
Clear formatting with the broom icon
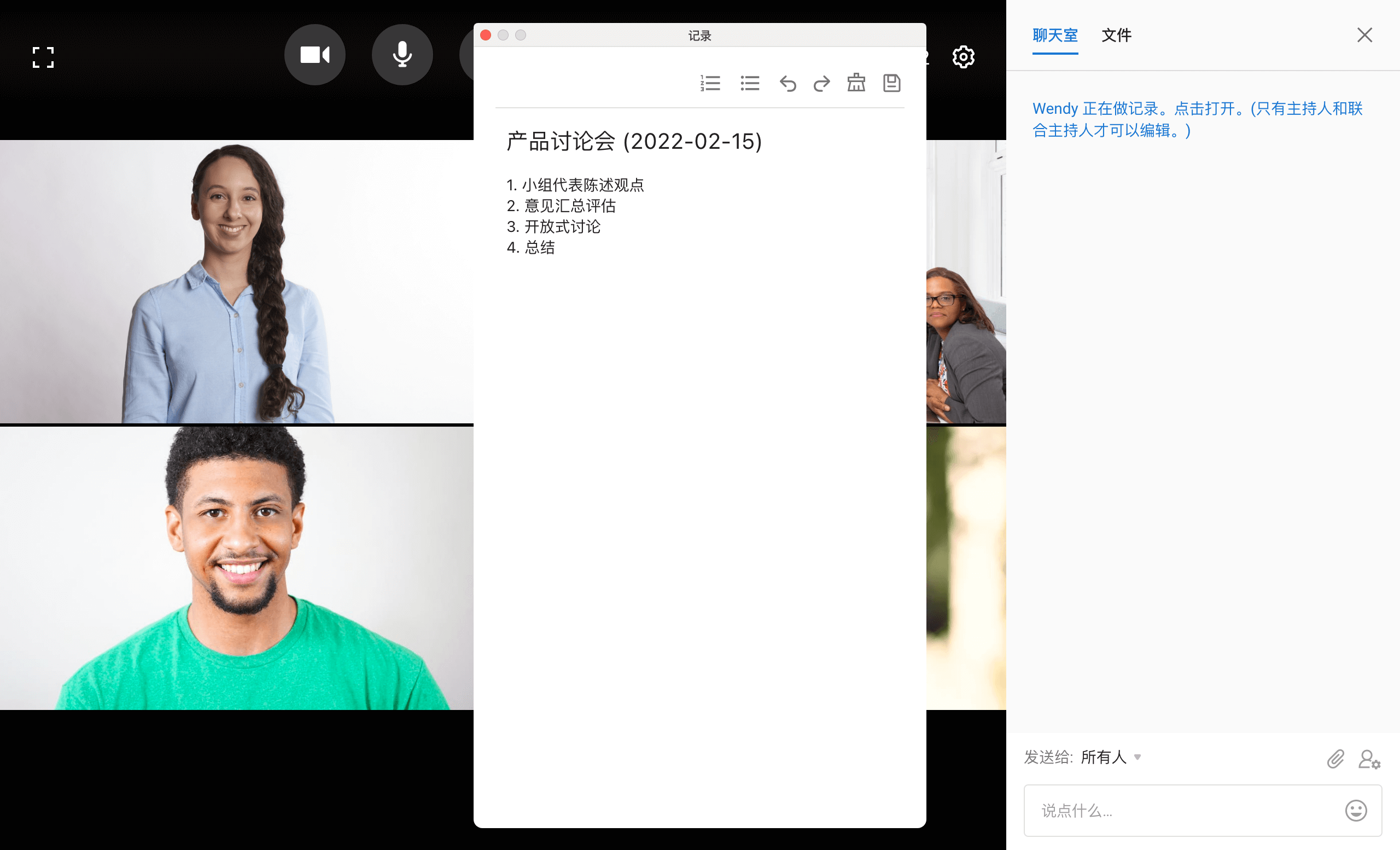click(x=856, y=83)
